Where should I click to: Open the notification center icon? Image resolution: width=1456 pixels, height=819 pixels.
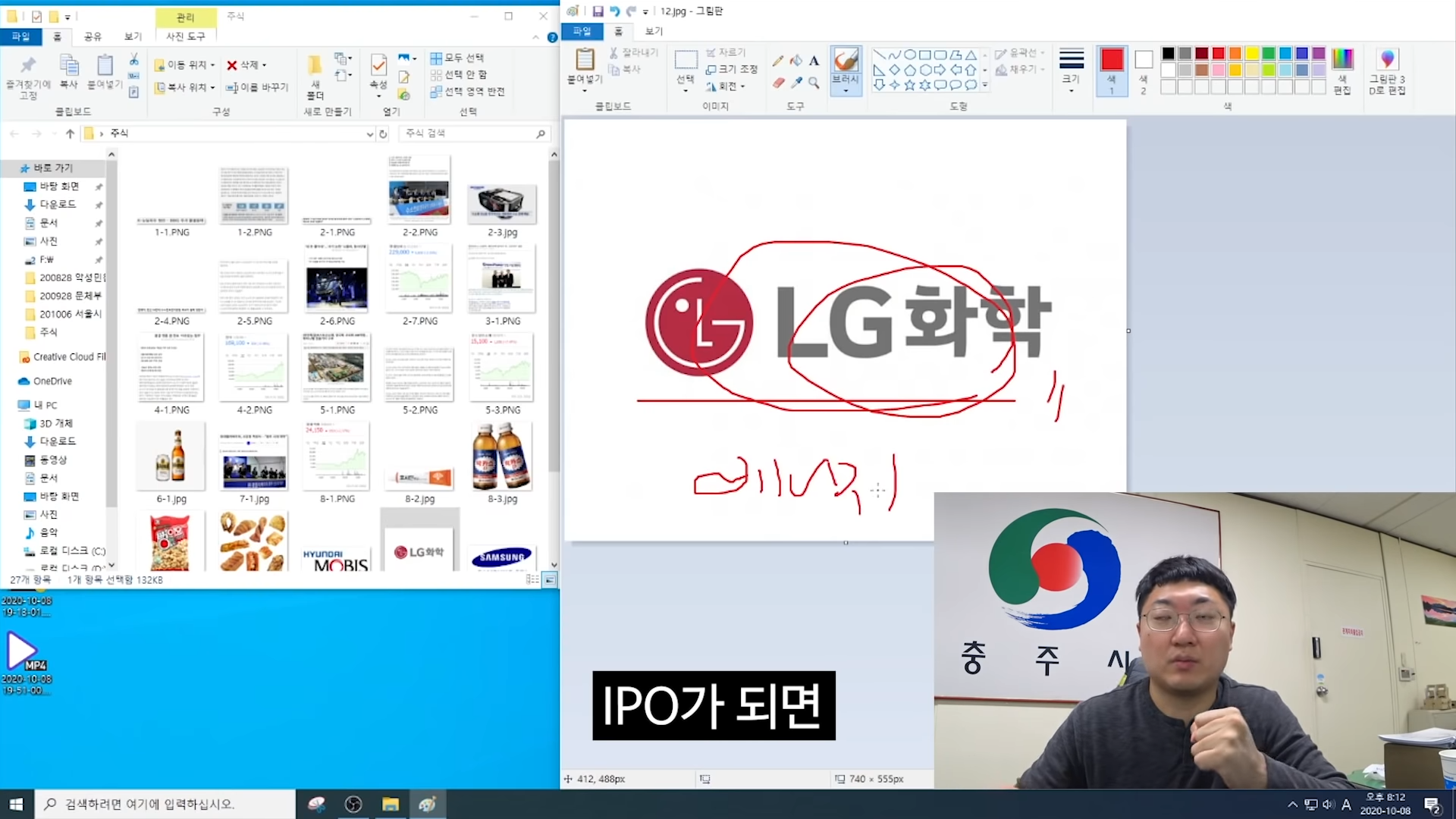tap(1432, 805)
